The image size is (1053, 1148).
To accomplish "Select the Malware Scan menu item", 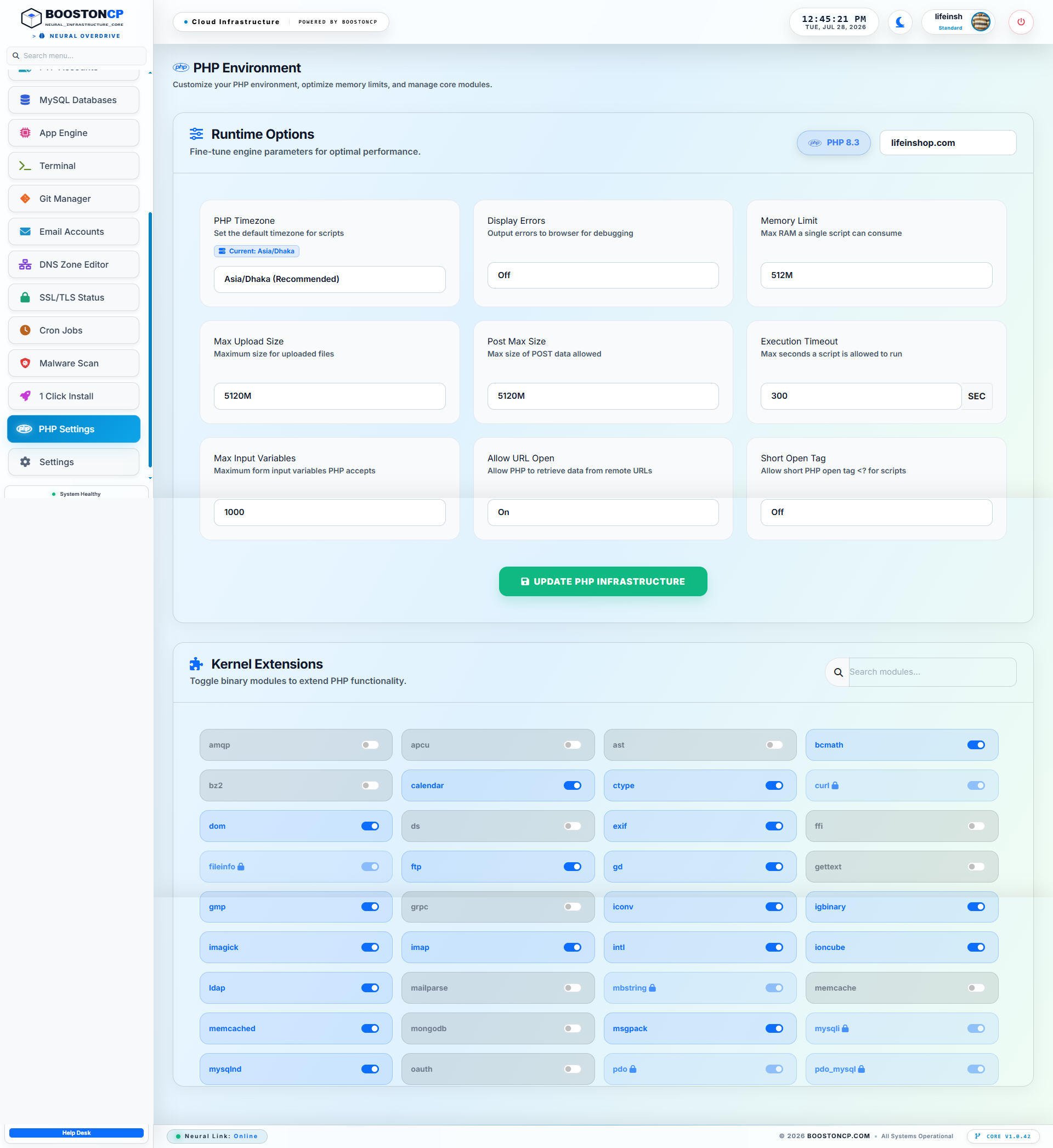I will (x=73, y=364).
